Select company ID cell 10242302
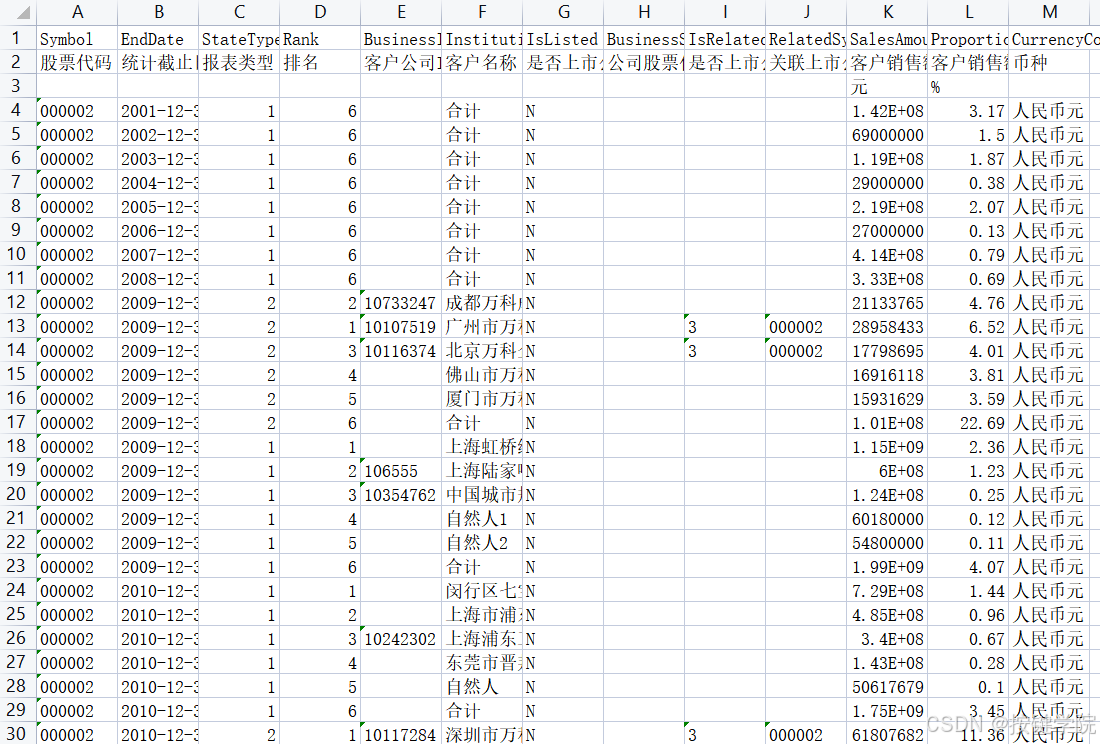This screenshot has width=1100, height=744. point(401,639)
